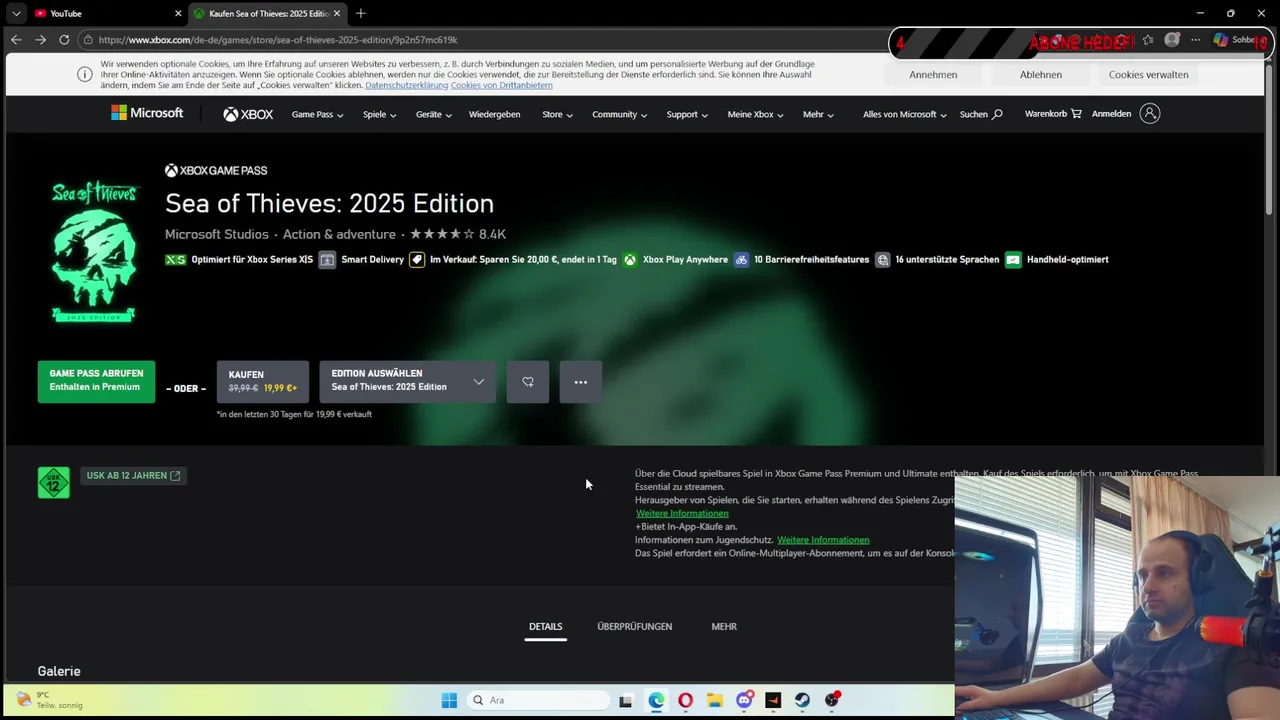The image size is (1280, 720).
Task: Click the accessibility features icon
Action: click(x=741, y=260)
